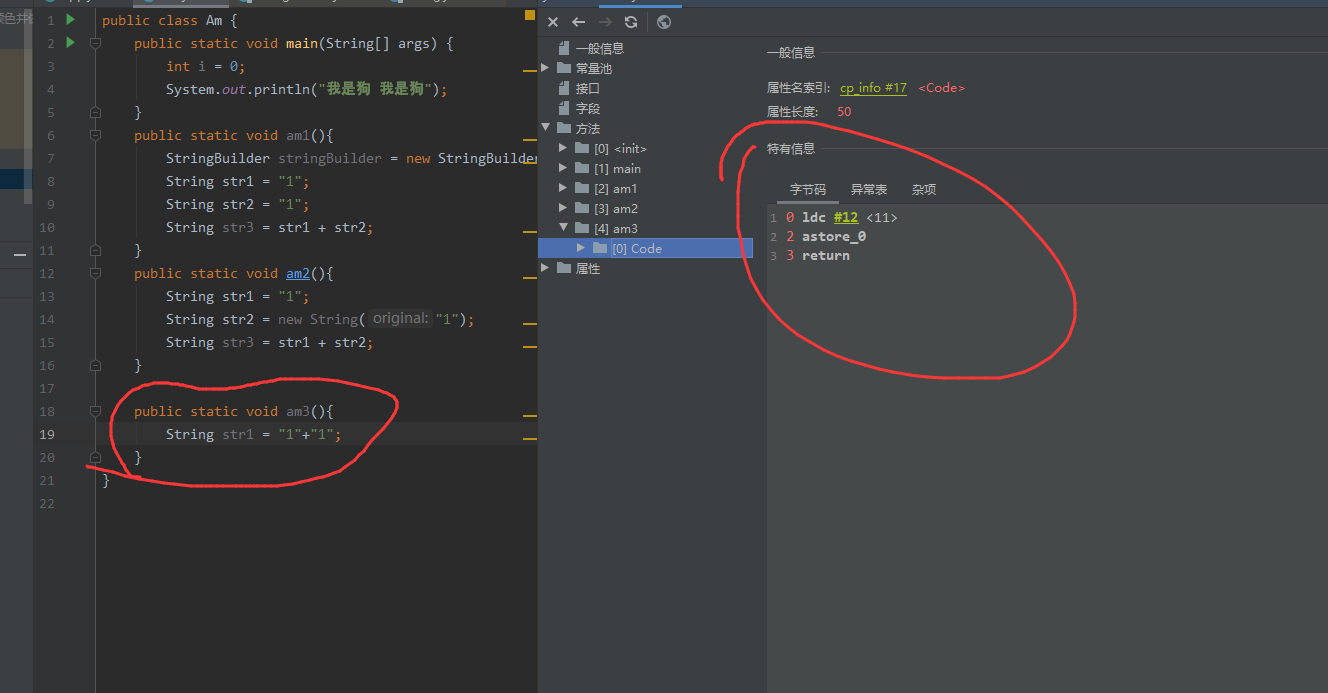Open the 杂项 tab
This screenshot has width=1328, height=693.
click(924, 189)
